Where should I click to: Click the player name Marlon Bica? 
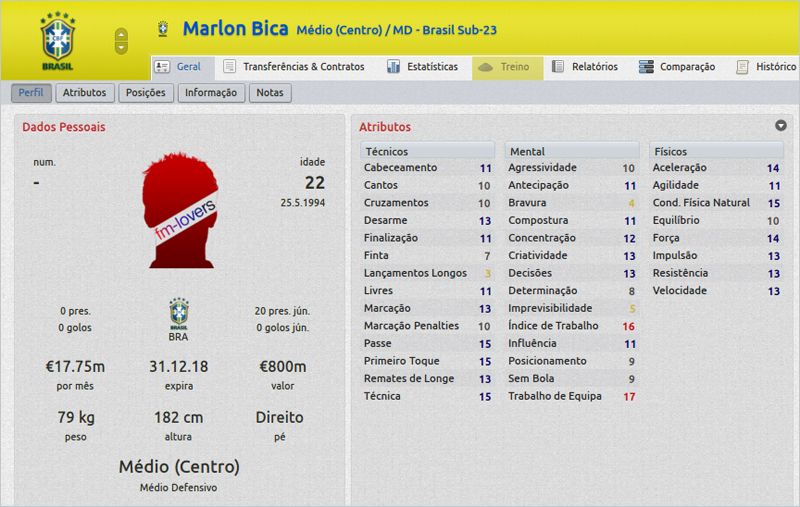click(235, 28)
